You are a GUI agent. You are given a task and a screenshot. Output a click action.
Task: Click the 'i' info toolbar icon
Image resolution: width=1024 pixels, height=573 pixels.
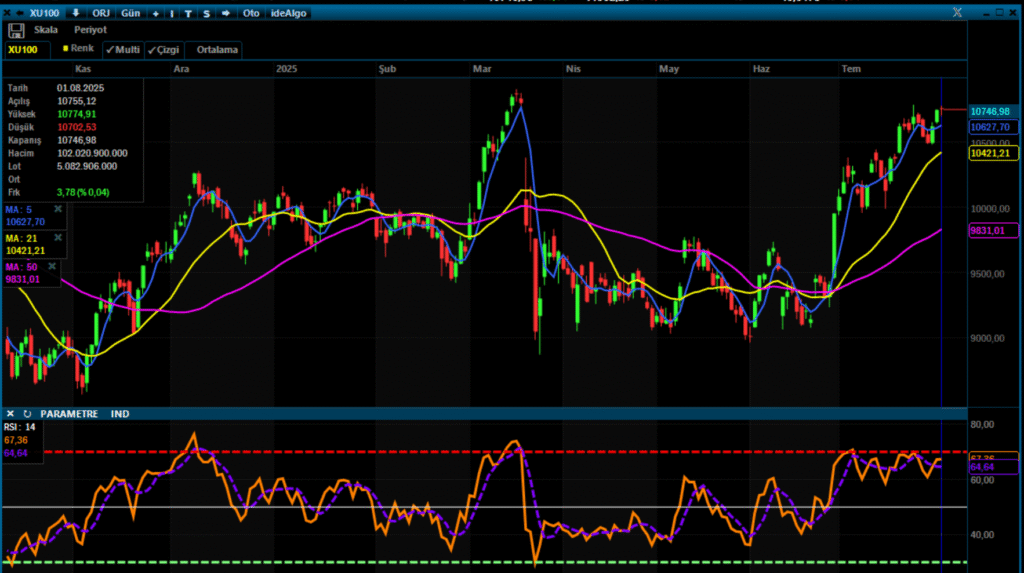click(x=172, y=14)
